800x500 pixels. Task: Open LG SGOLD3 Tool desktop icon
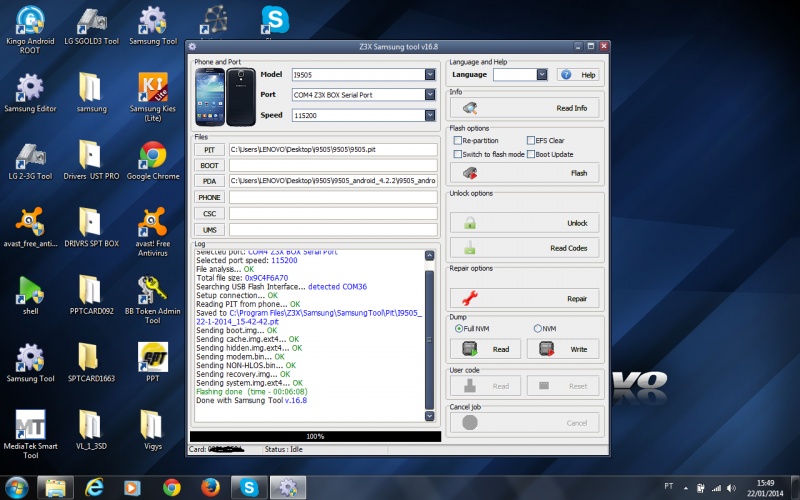pos(92,26)
